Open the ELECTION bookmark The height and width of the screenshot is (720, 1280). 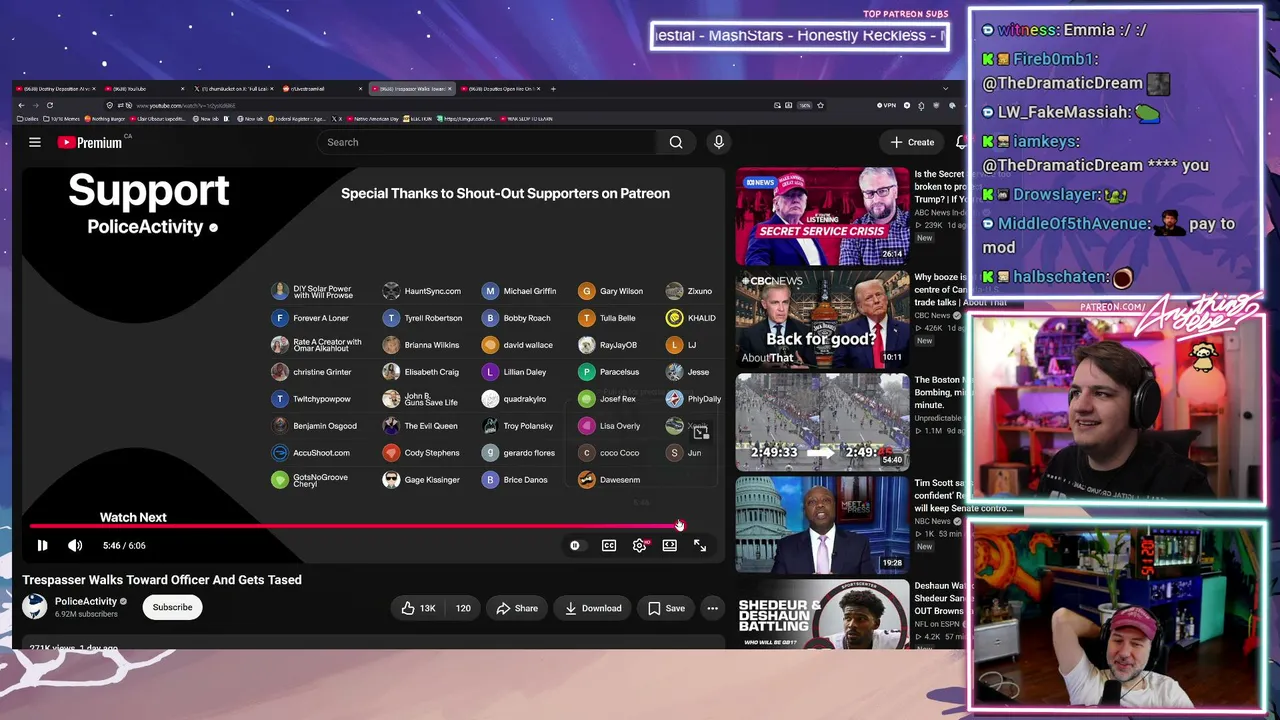(x=415, y=119)
